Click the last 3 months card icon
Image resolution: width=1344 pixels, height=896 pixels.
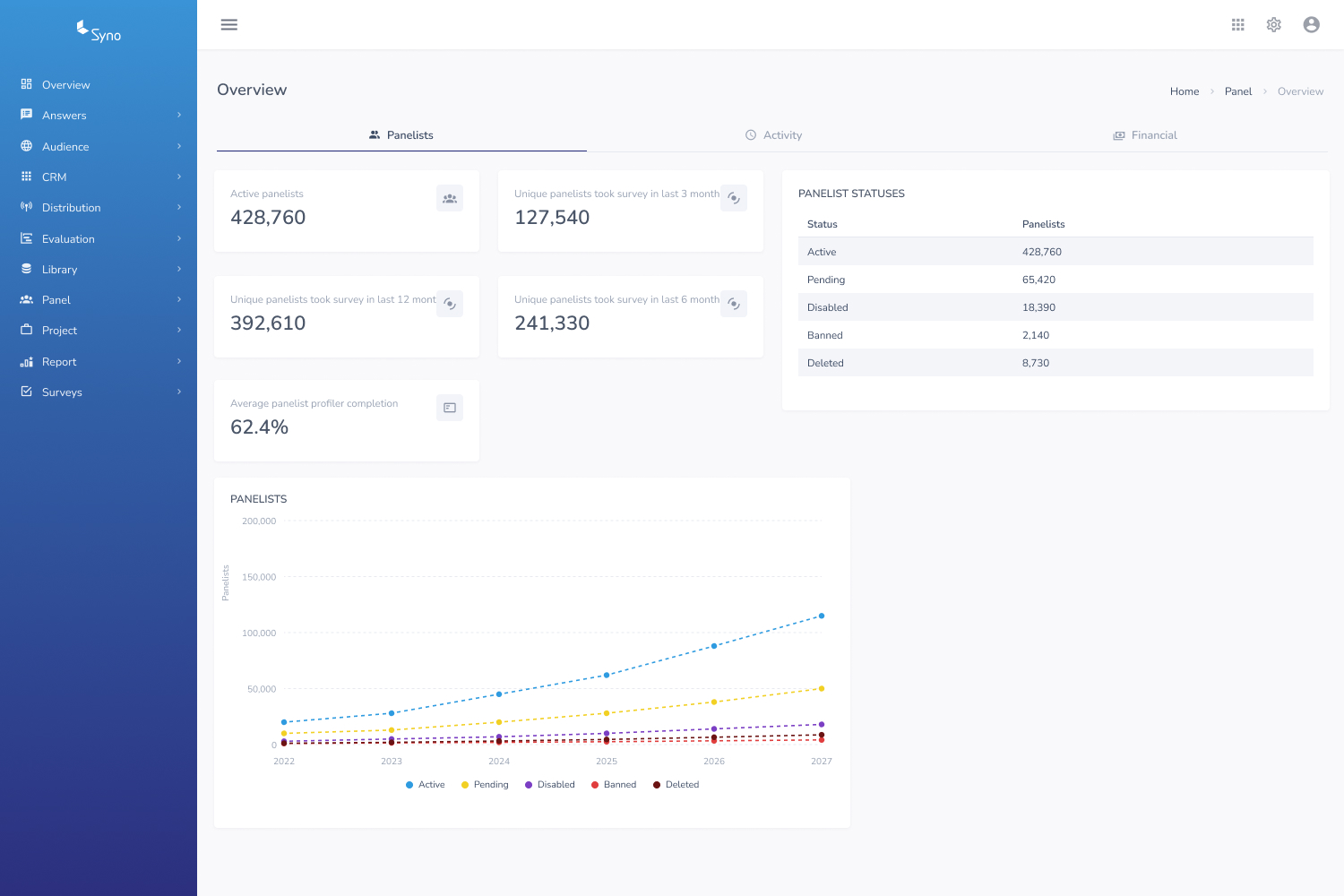734,199
